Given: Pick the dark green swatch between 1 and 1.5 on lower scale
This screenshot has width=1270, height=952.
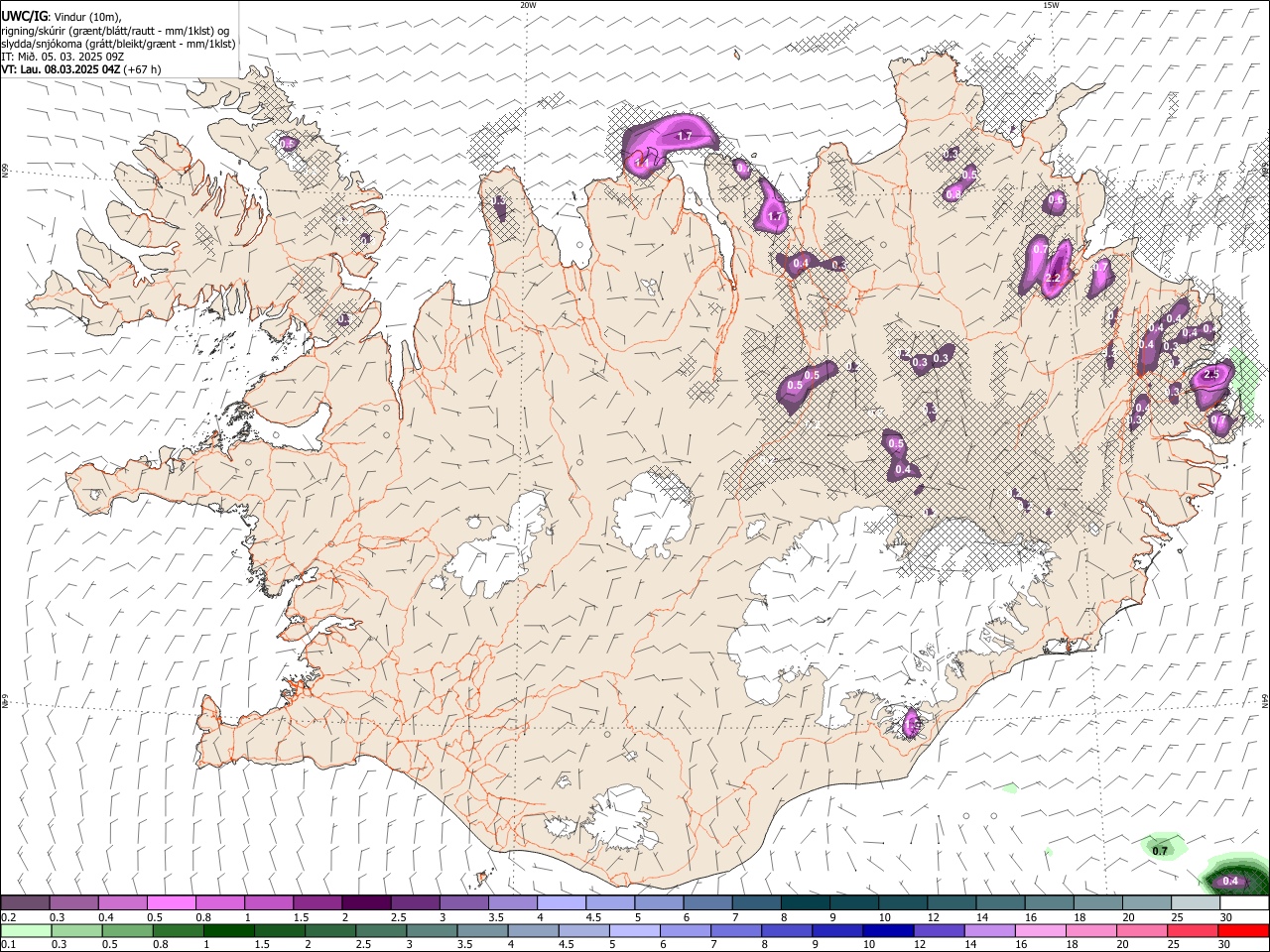Looking at the screenshot, I should tap(229, 931).
